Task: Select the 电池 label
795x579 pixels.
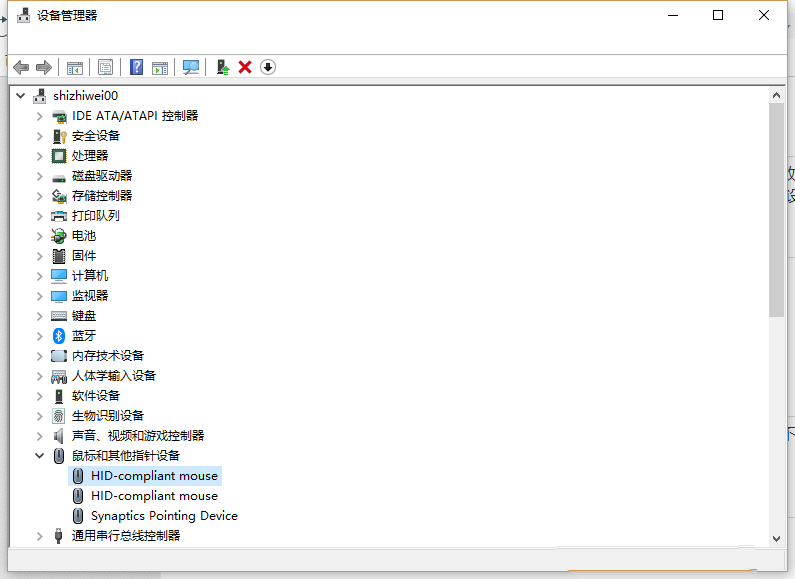Action: 84,236
